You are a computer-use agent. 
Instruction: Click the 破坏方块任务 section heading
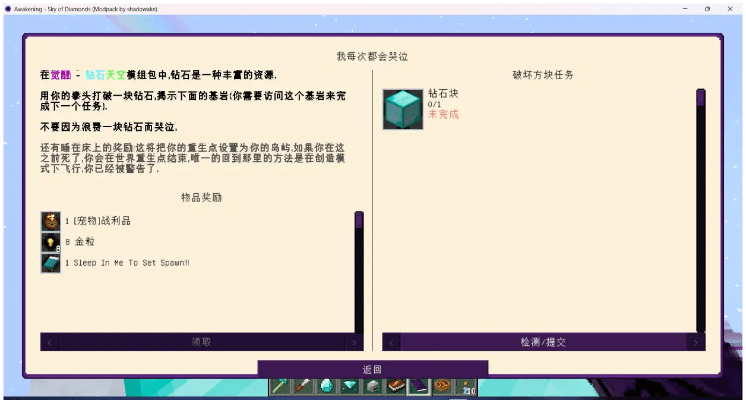pyautogui.click(x=543, y=75)
